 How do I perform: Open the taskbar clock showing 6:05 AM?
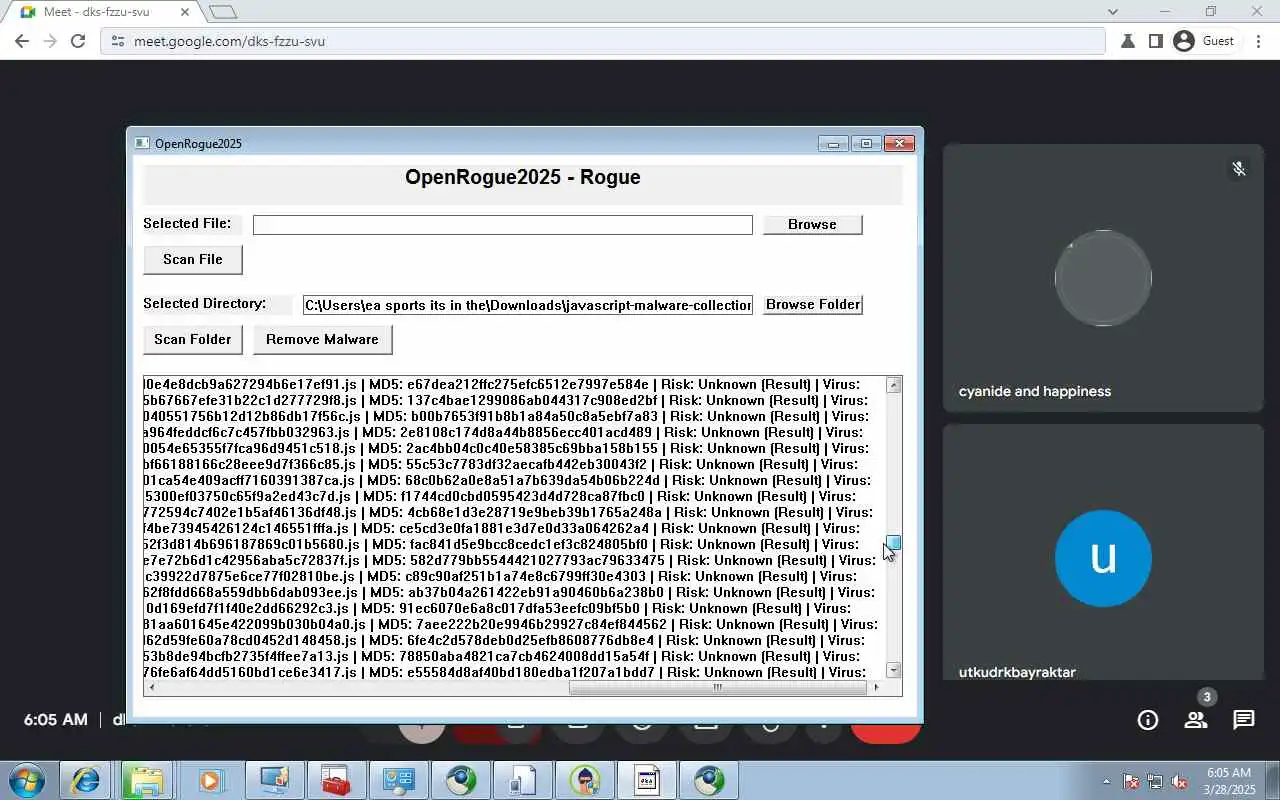(1229, 781)
